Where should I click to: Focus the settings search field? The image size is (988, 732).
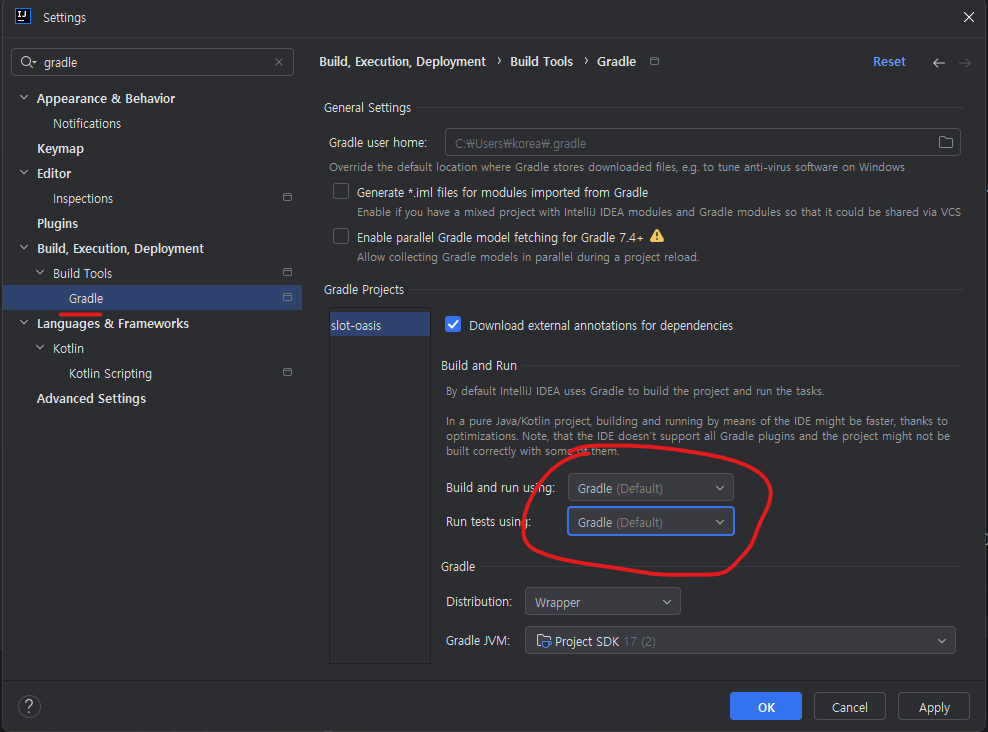point(152,62)
